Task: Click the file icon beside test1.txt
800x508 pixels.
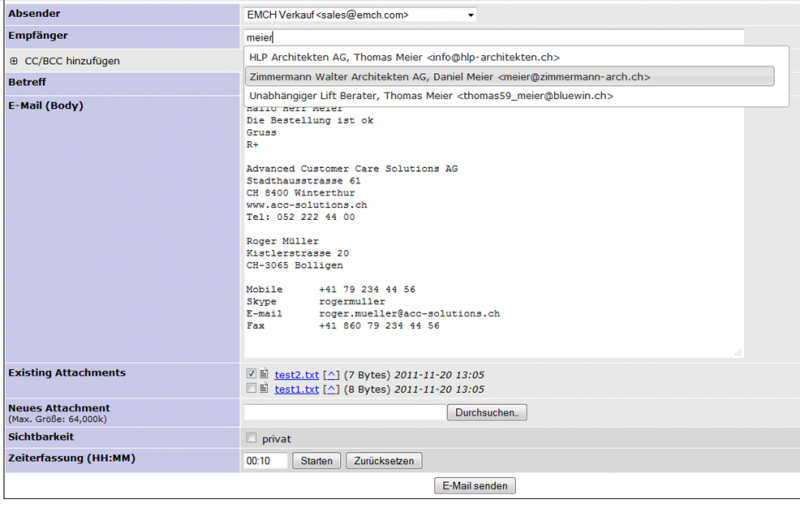Action: pyautogui.click(x=264, y=389)
